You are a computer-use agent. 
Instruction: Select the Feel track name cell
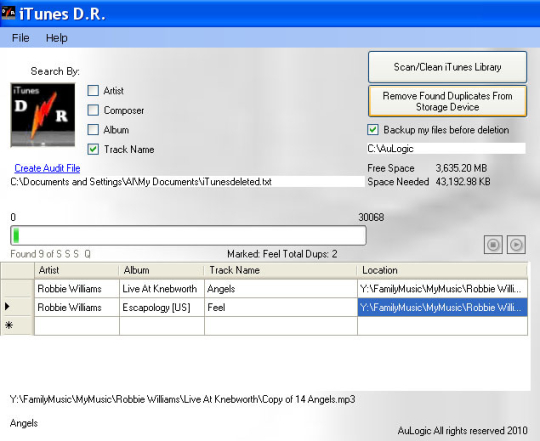point(281,307)
